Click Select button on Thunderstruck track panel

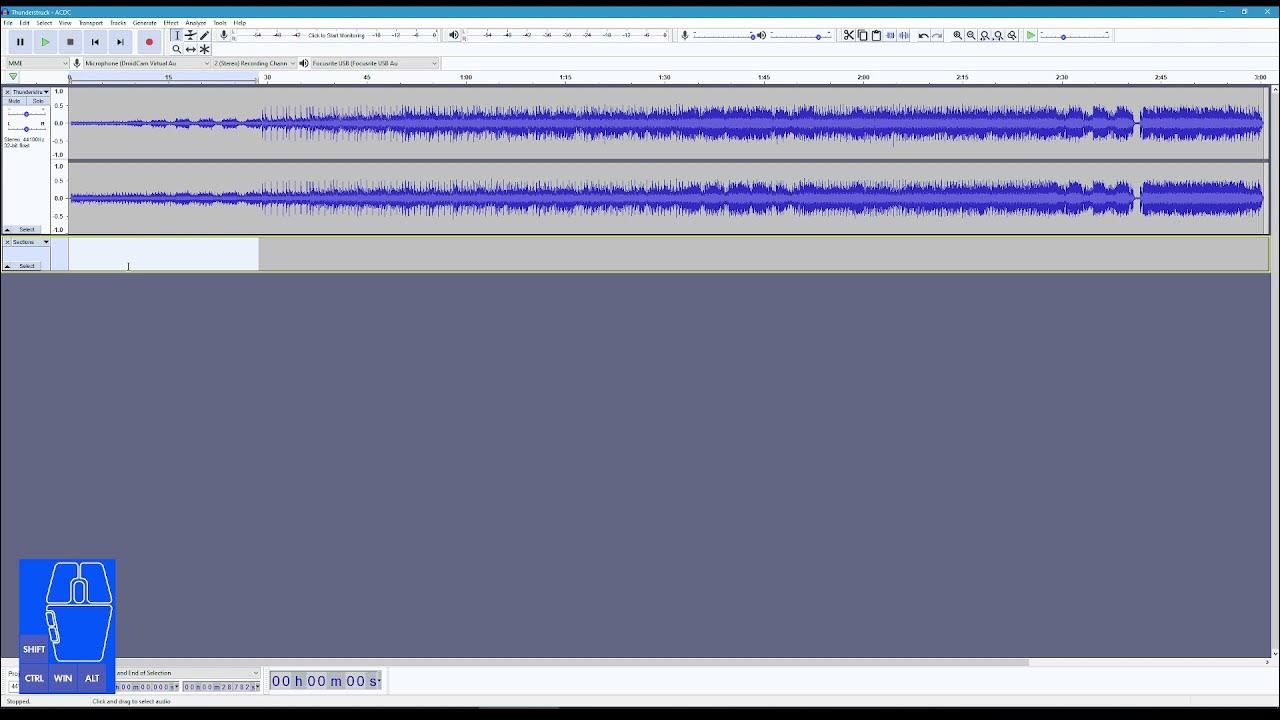27,229
